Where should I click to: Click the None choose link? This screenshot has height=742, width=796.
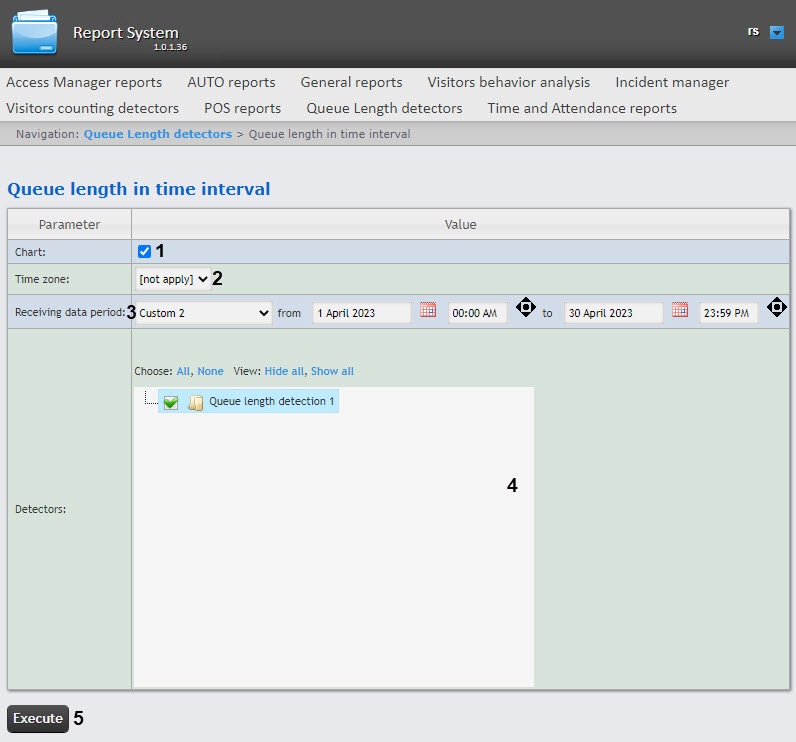coord(210,371)
